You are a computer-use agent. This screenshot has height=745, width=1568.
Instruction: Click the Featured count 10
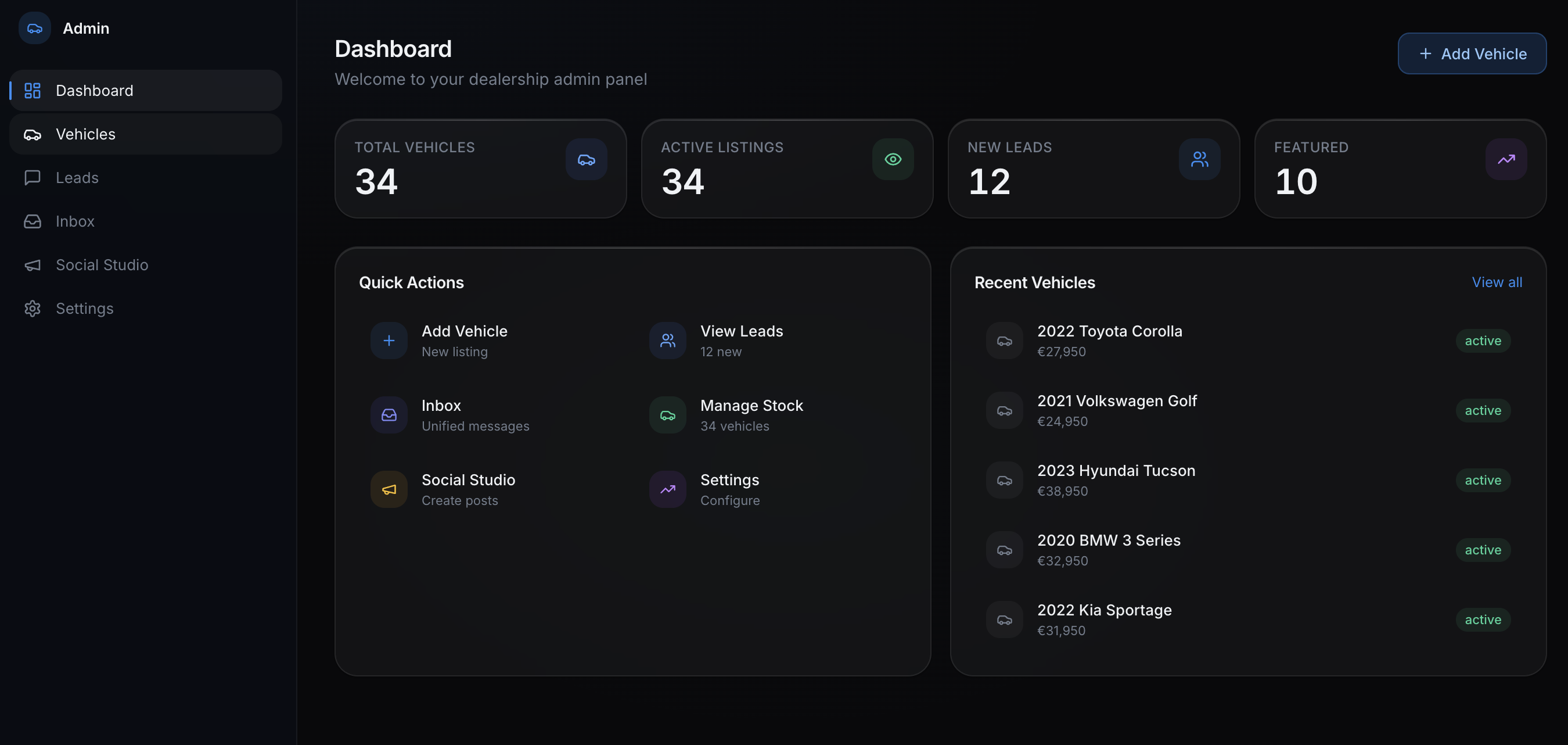(x=1296, y=182)
